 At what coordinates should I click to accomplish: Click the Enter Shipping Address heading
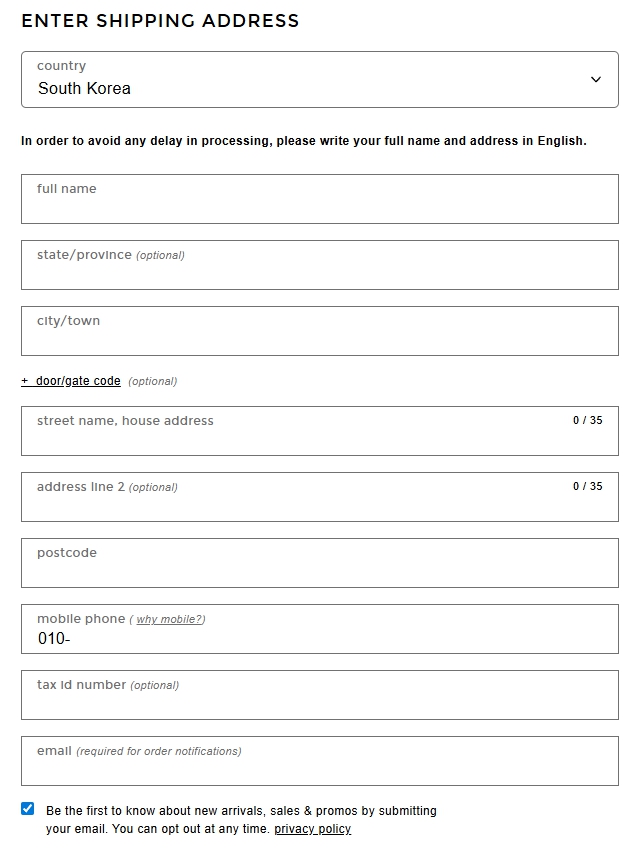point(160,21)
